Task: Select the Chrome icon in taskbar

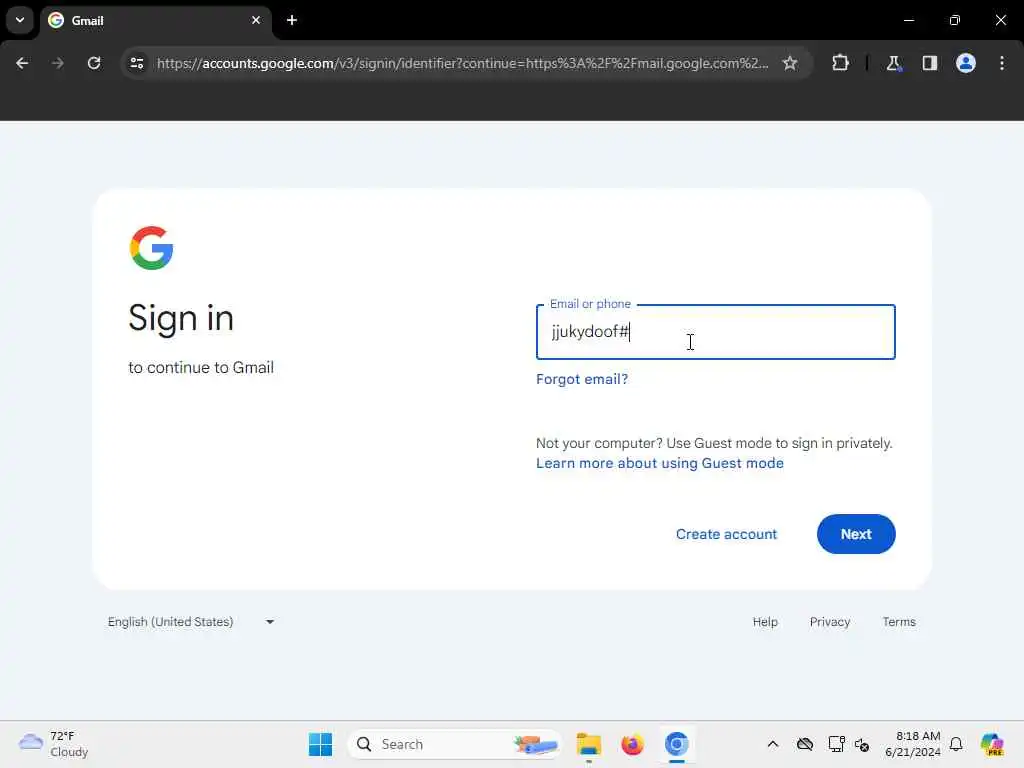Action: click(x=677, y=744)
